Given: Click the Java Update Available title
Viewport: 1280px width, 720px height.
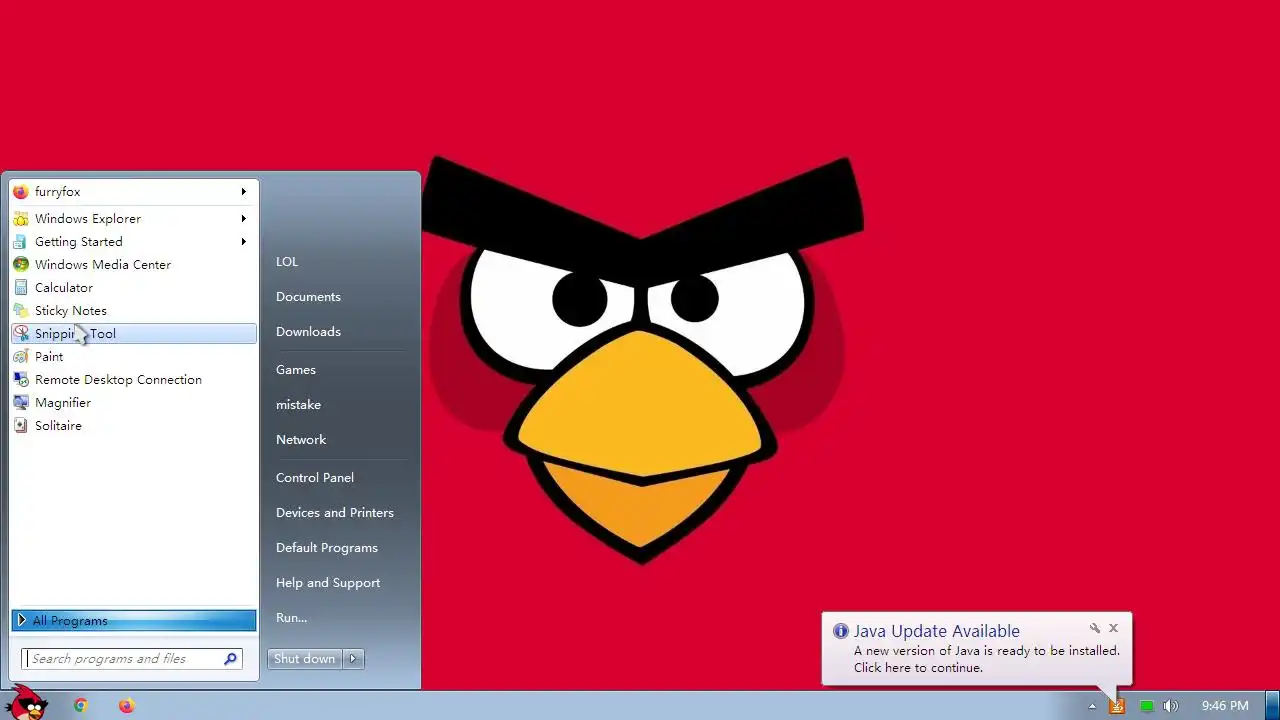Looking at the screenshot, I should (x=936, y=631).
